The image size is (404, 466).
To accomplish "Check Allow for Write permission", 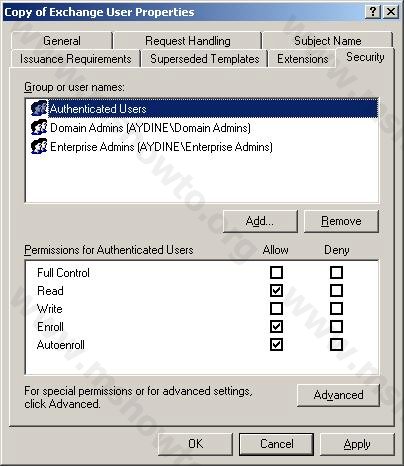I will tap(276, 308).
